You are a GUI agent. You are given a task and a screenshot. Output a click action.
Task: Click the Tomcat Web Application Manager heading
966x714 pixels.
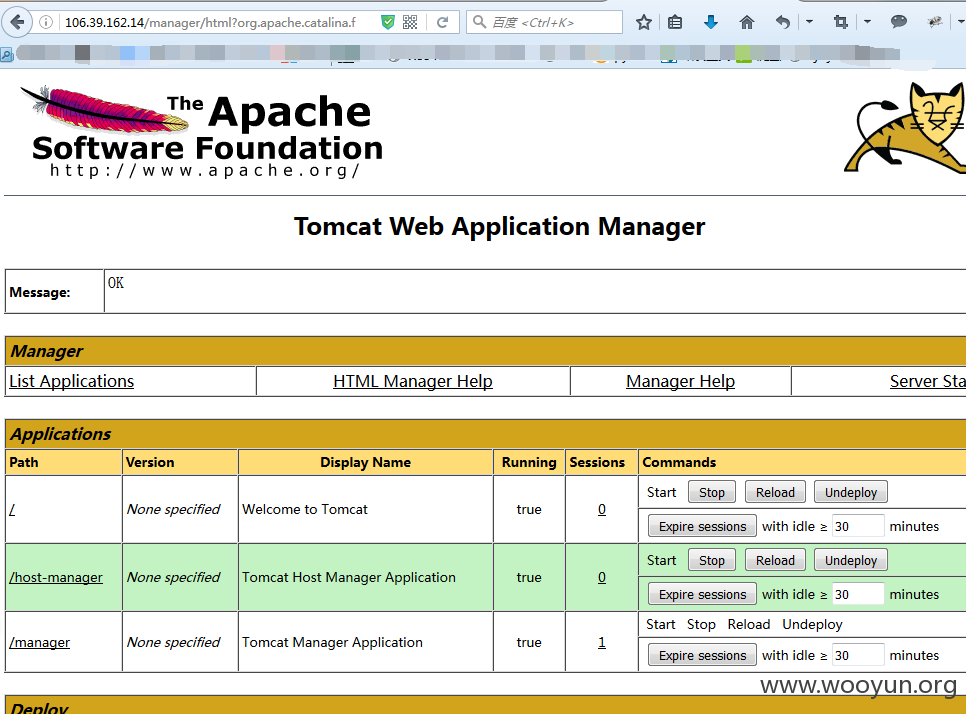tap(500, 227)
